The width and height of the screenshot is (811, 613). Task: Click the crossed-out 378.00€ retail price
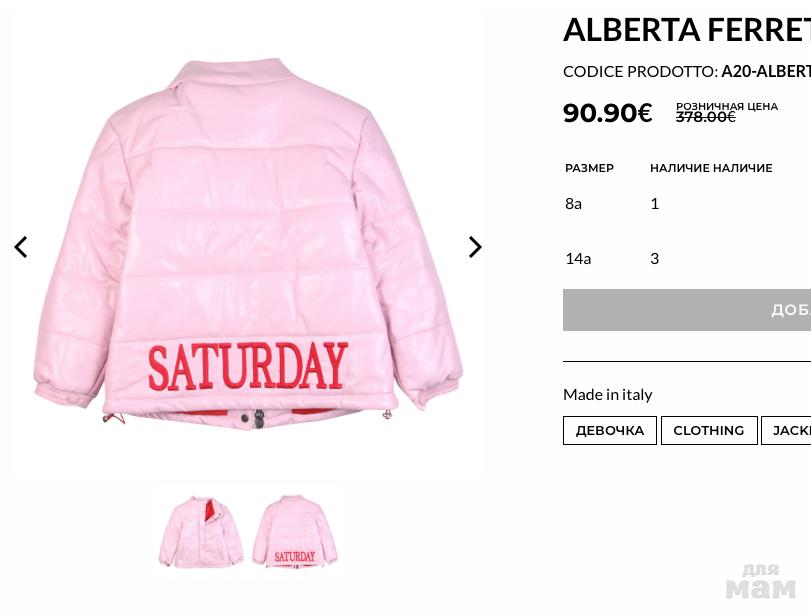(705, 117)
